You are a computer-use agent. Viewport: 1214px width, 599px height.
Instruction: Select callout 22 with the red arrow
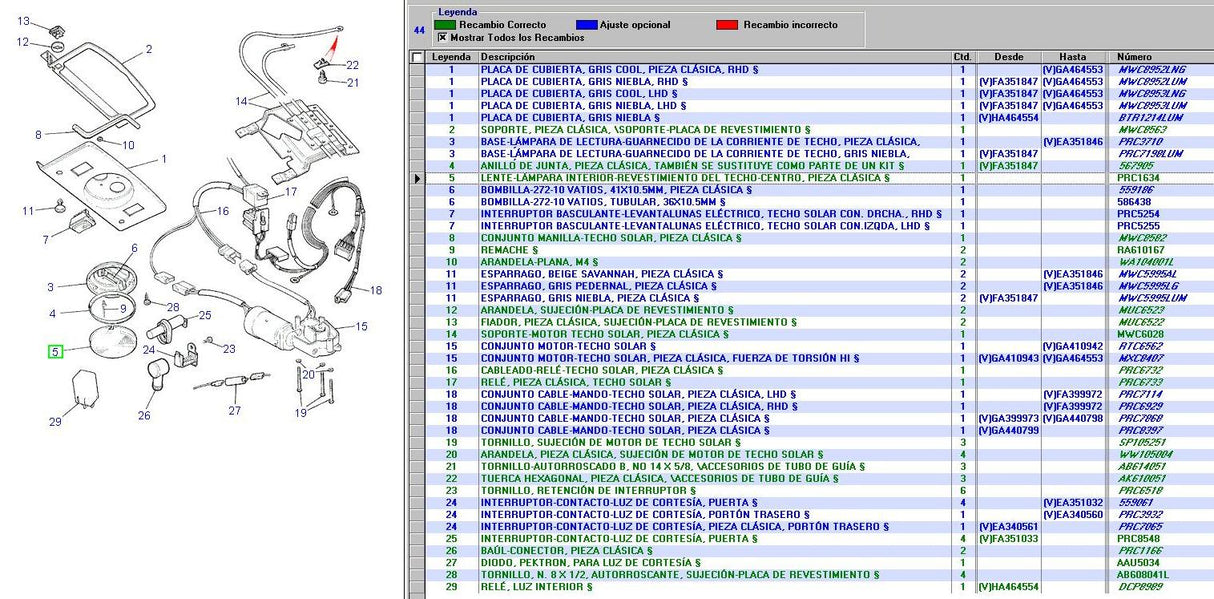click(x=352, y=66)
